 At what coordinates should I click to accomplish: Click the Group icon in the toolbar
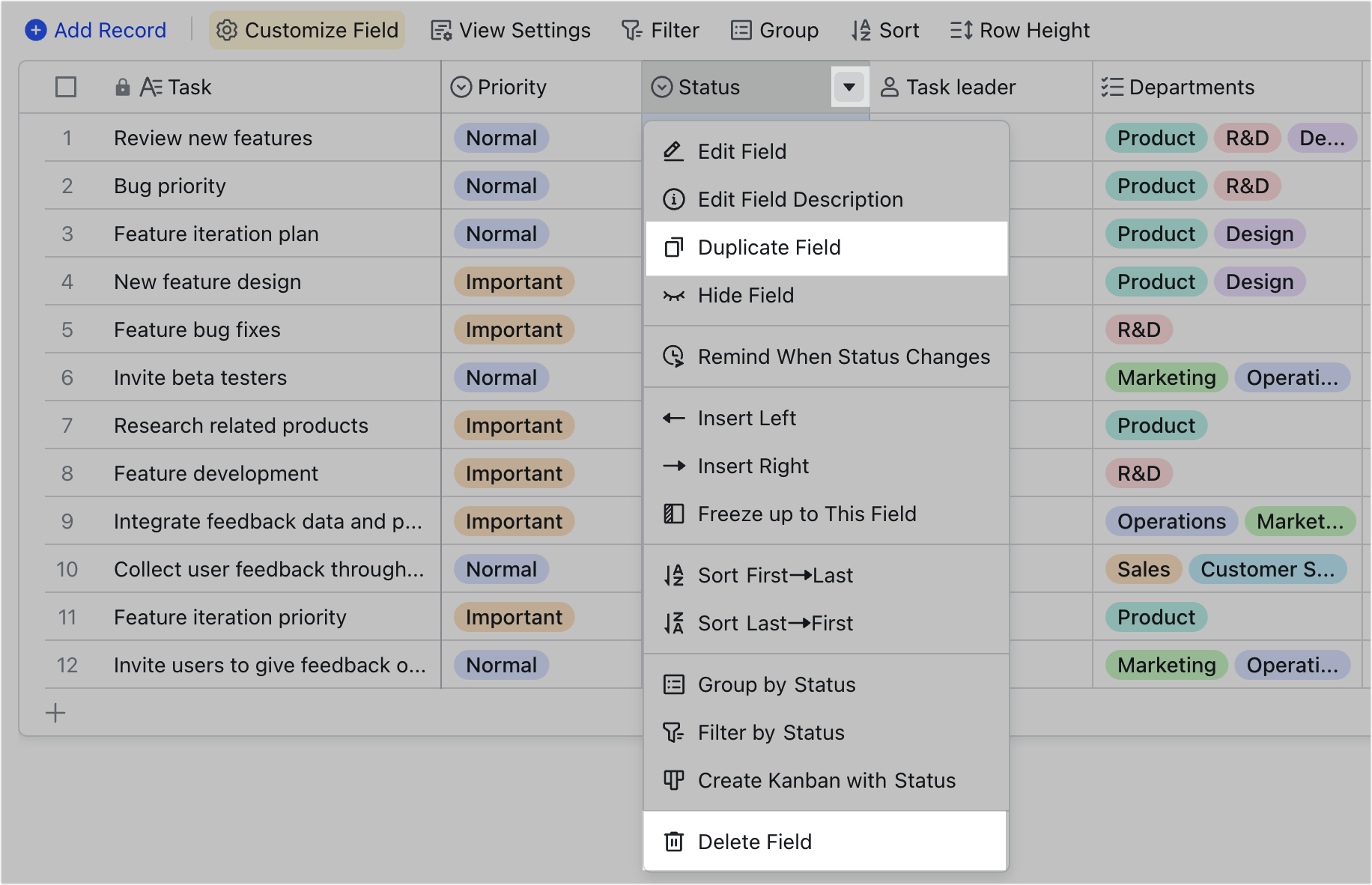741,30
